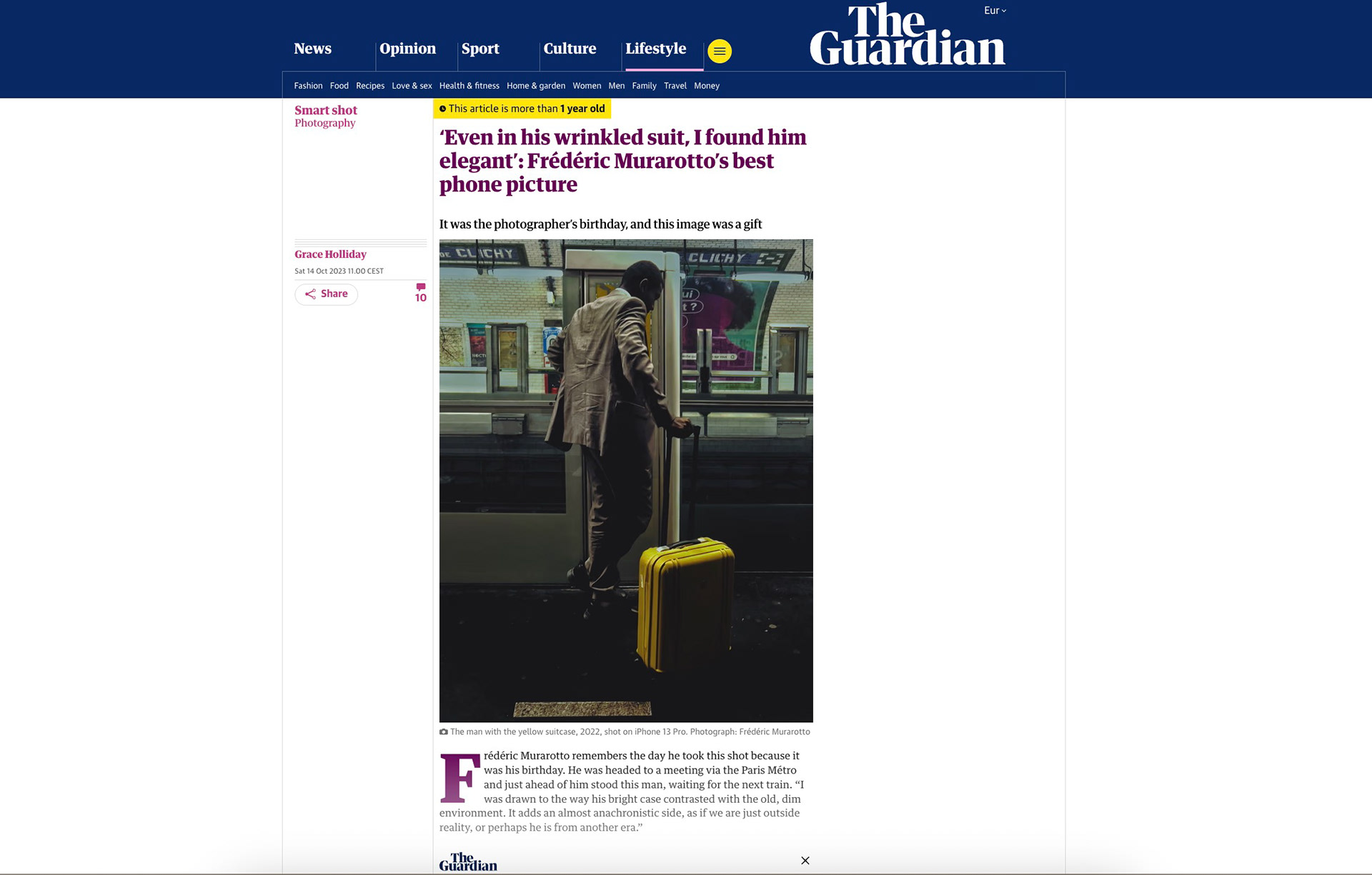The image size is (1372, 875).
Task: Visit the Recipes subsection
Action: tap(370, 86)
